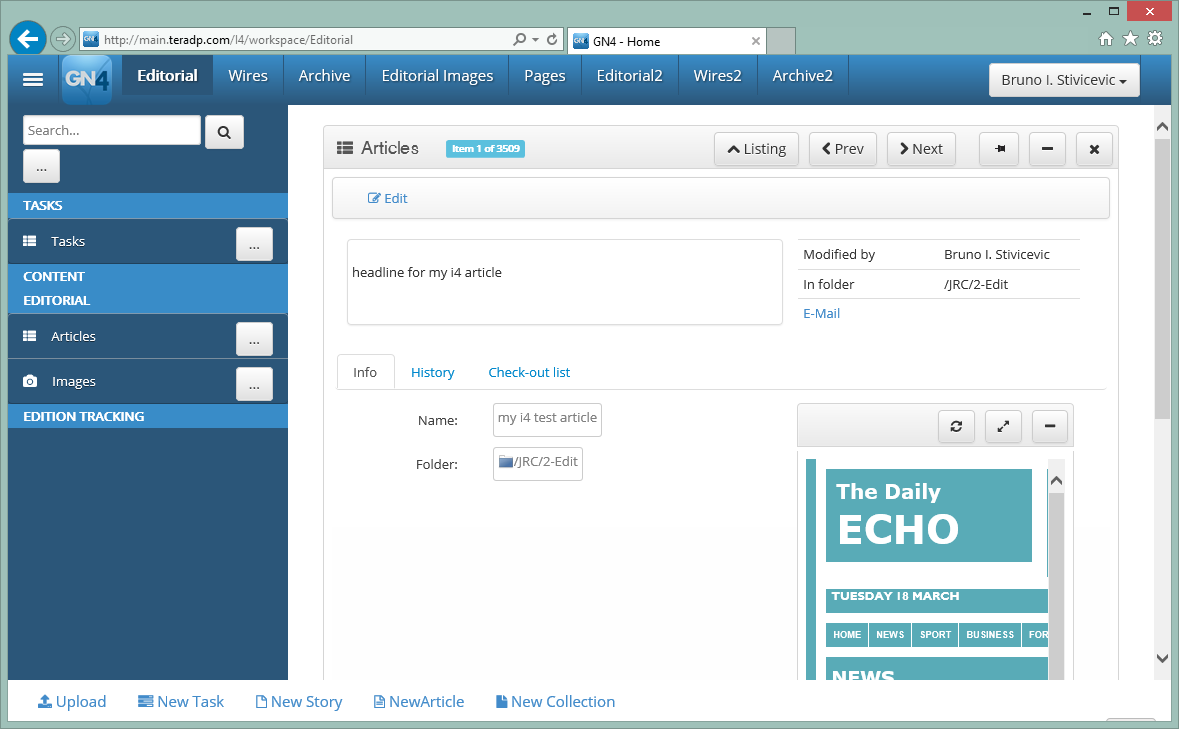Image resolution: width=1179 pixels, height=729 pixels.
Task: Click the folder icon in the Folder field
Action: coord(506,461)
